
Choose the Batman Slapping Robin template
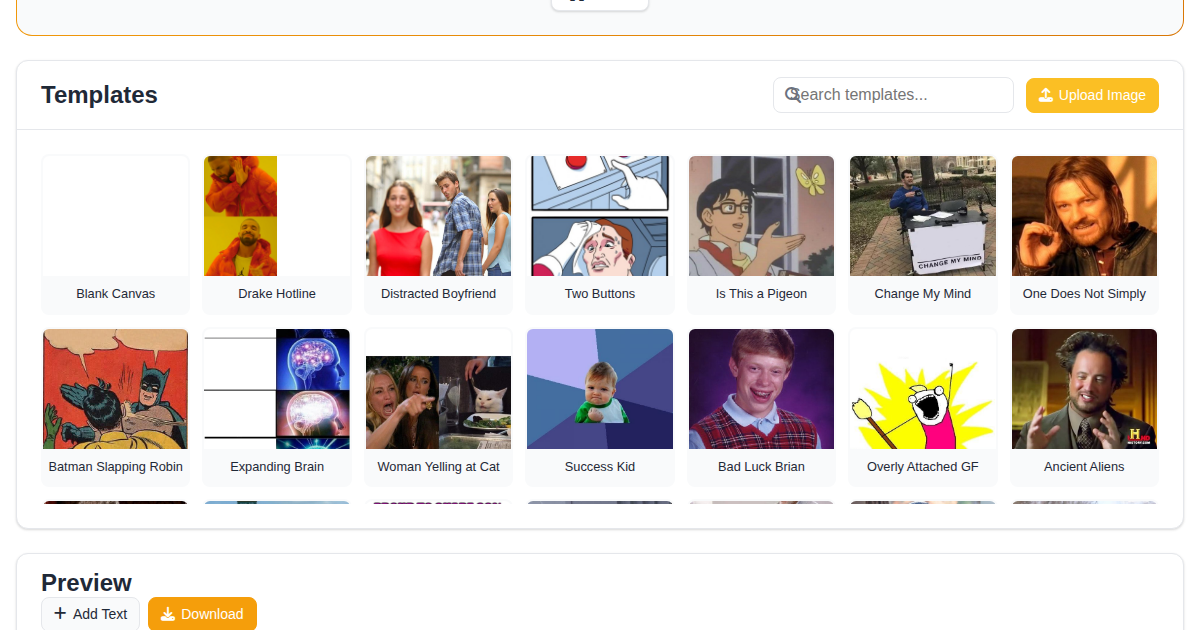point(115,406)
